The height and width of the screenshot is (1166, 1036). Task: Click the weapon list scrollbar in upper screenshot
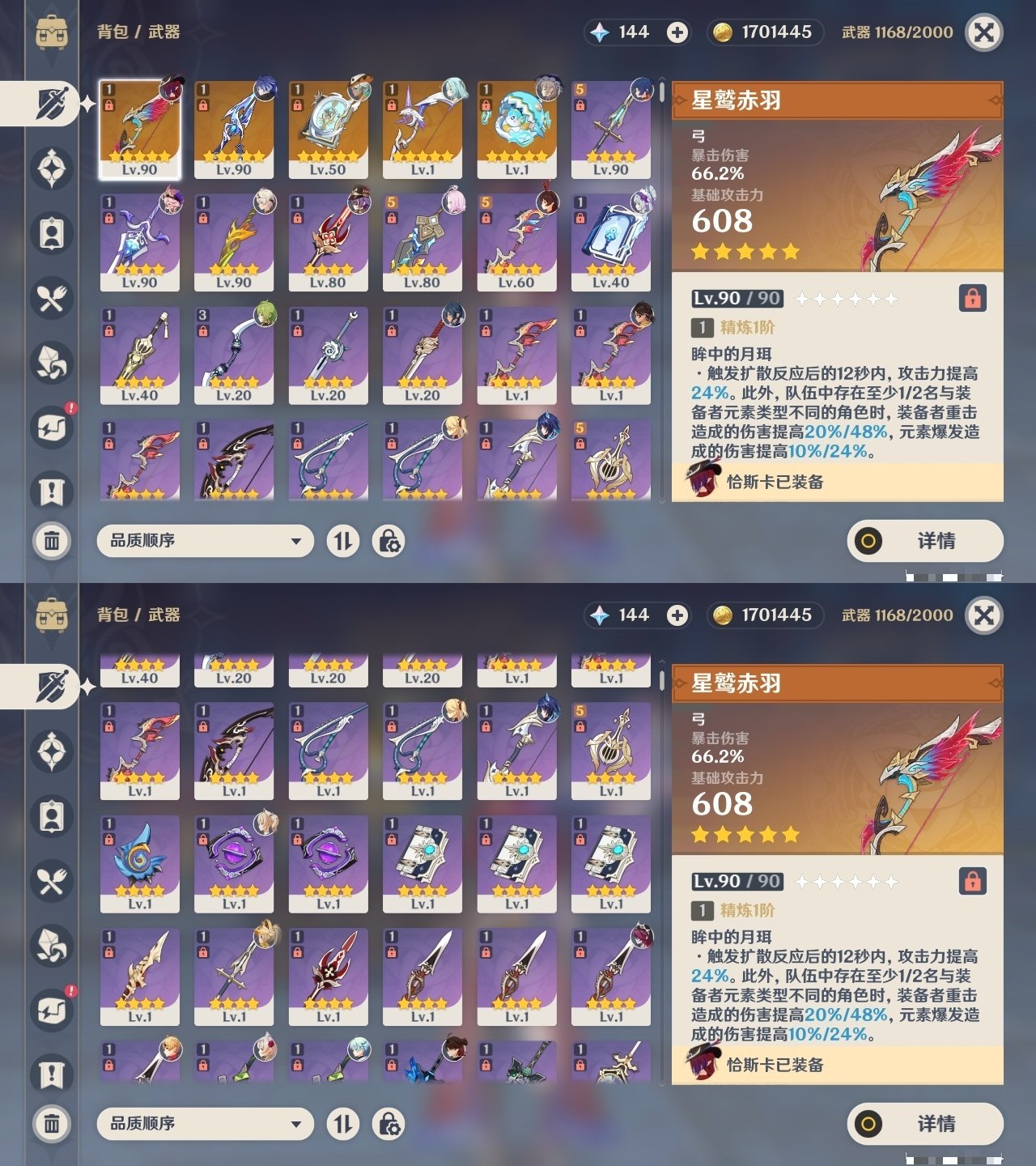(662, 291)
